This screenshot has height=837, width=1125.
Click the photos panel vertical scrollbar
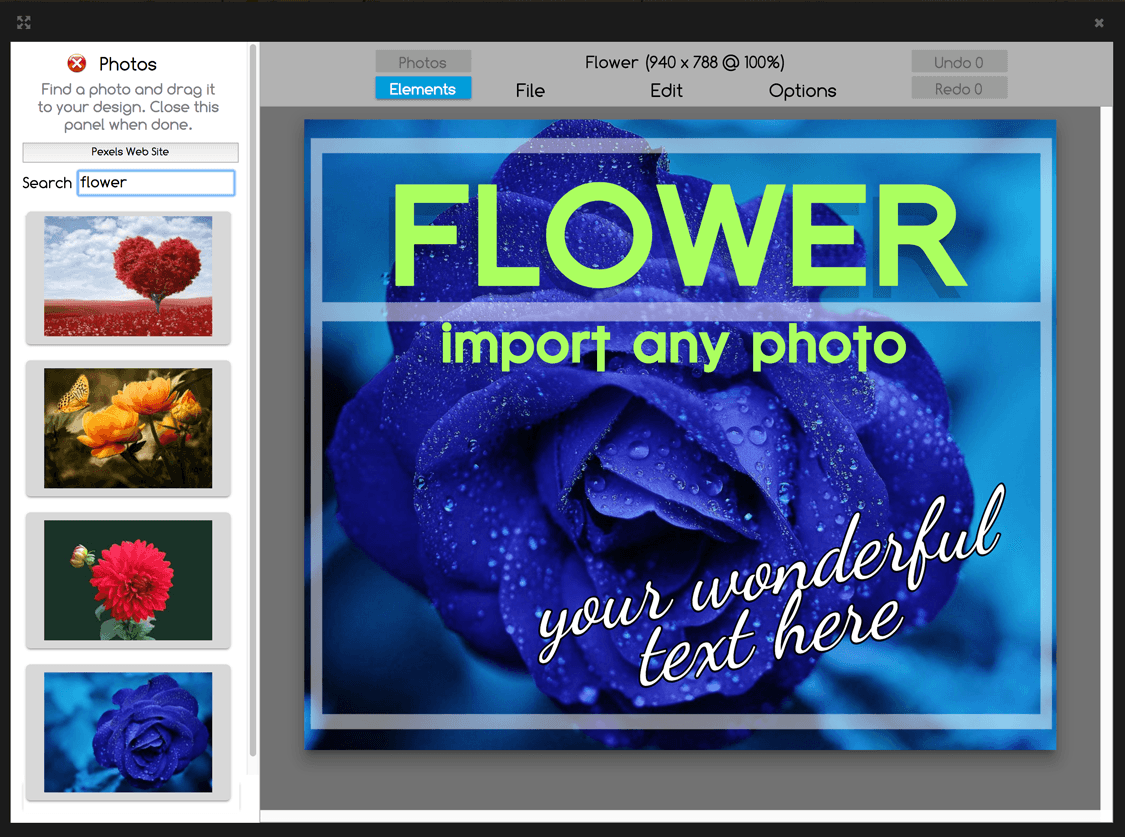tap(253, 400)
